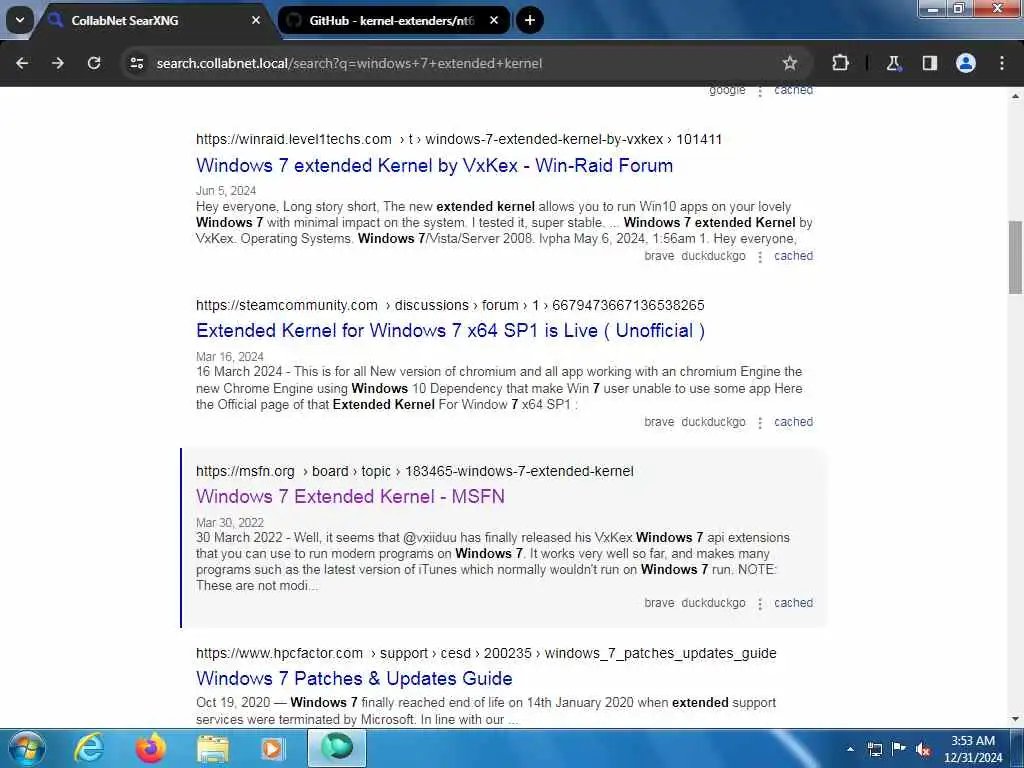Open the muted volume tray icon
Screen dimensions: 1024x768
(923, 749)
